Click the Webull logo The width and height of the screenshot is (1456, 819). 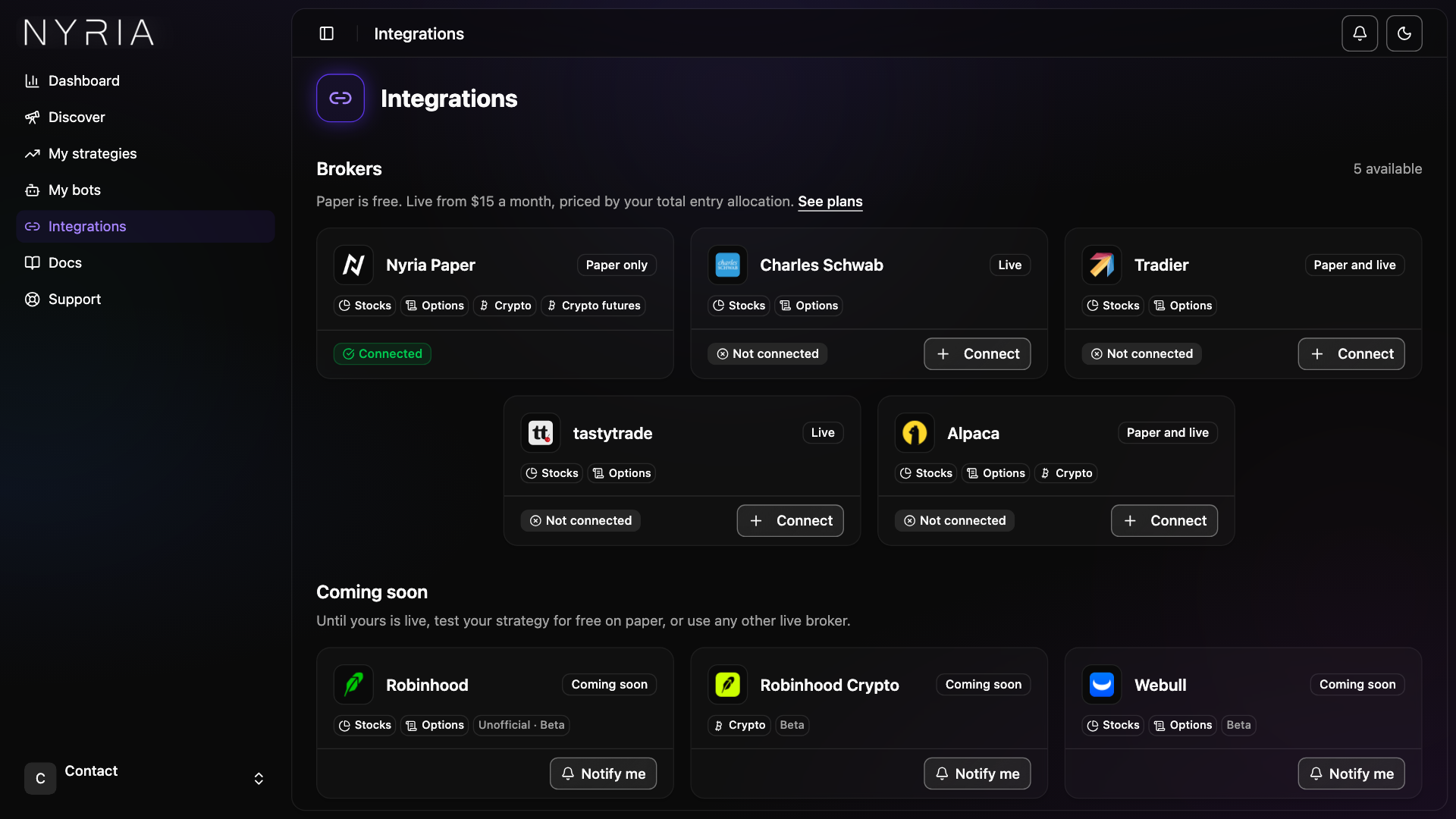(x=1102, y=685)
